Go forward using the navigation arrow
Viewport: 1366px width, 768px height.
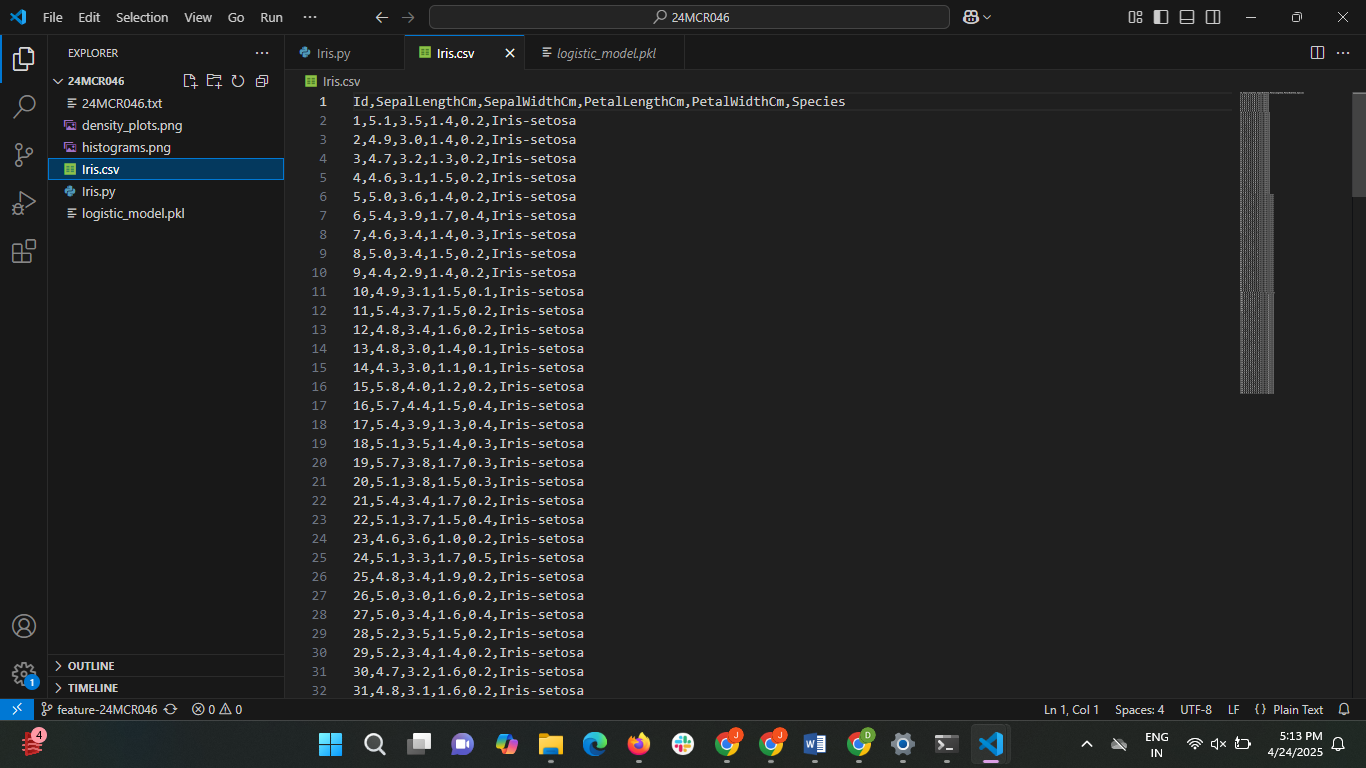click(408, 17)
